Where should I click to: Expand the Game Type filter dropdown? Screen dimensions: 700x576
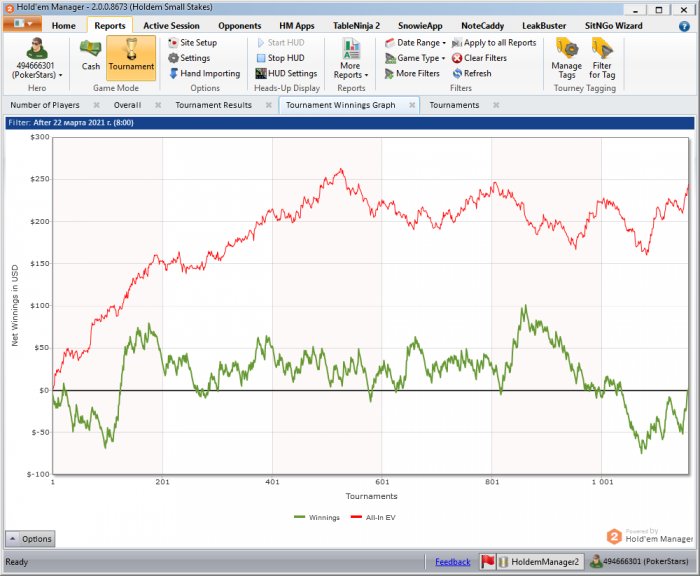point(415,58)
